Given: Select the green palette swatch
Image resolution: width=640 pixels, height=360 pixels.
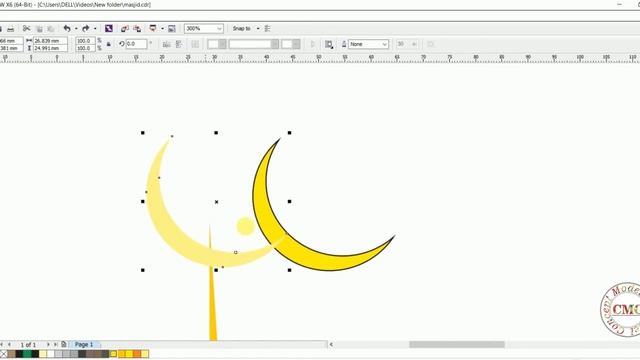Looking at the screenshot, I should pos(27,353).
